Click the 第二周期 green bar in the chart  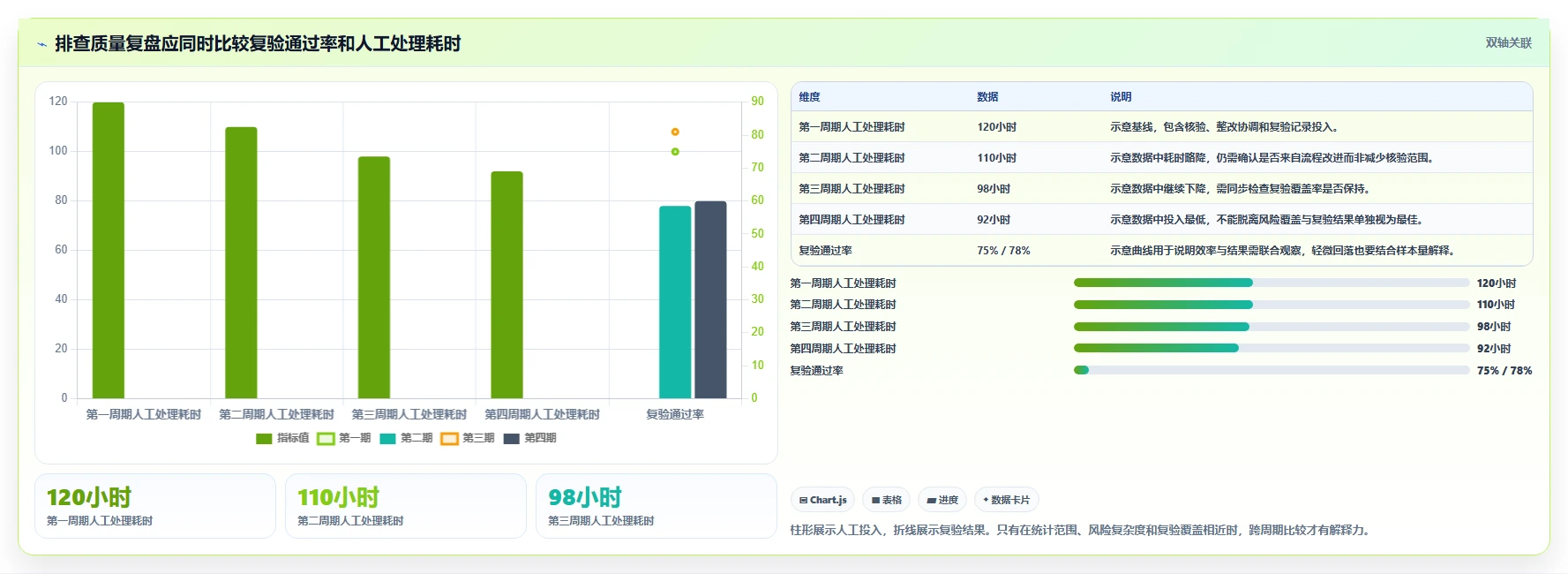(x=241, y=262)
